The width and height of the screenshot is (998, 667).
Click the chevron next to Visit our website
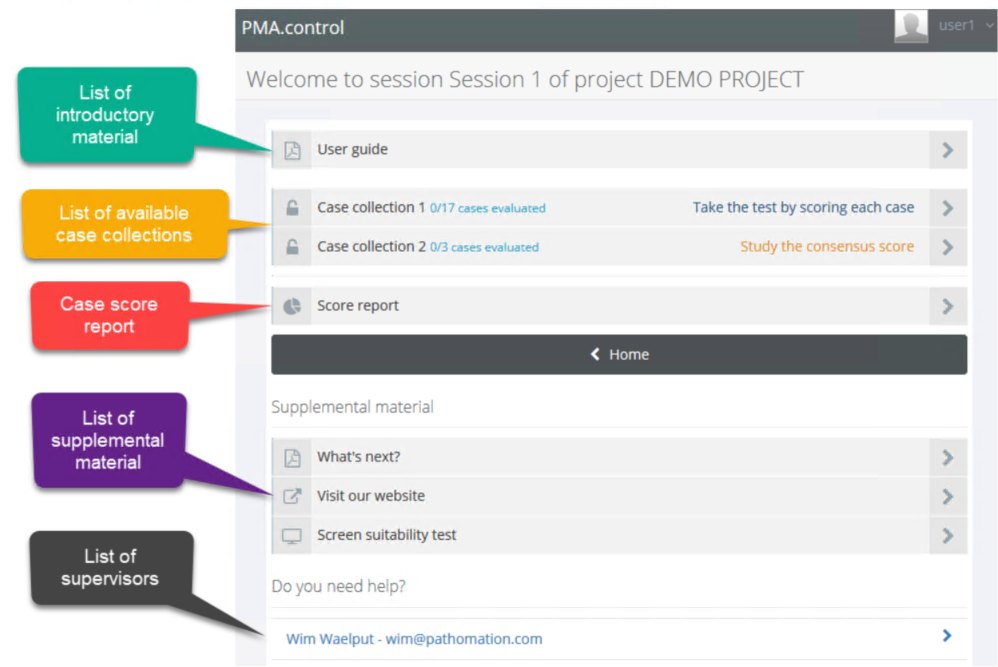coord(947,496)
